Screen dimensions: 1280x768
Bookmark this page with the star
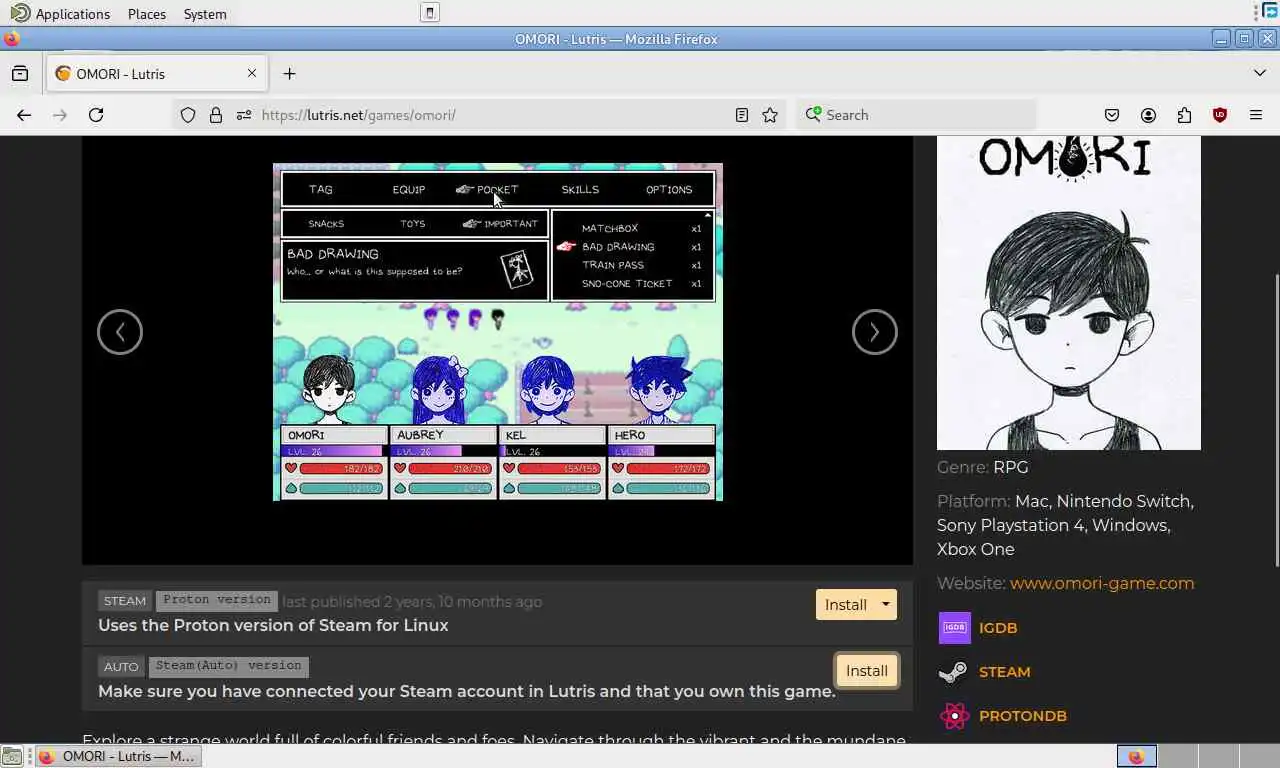point(770,115)
